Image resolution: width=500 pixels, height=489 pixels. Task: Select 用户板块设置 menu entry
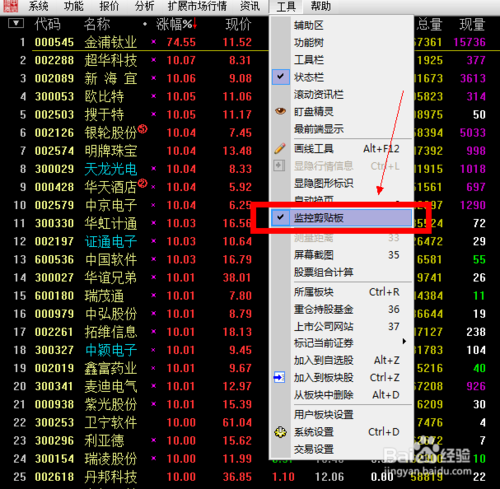coord(323,415)
